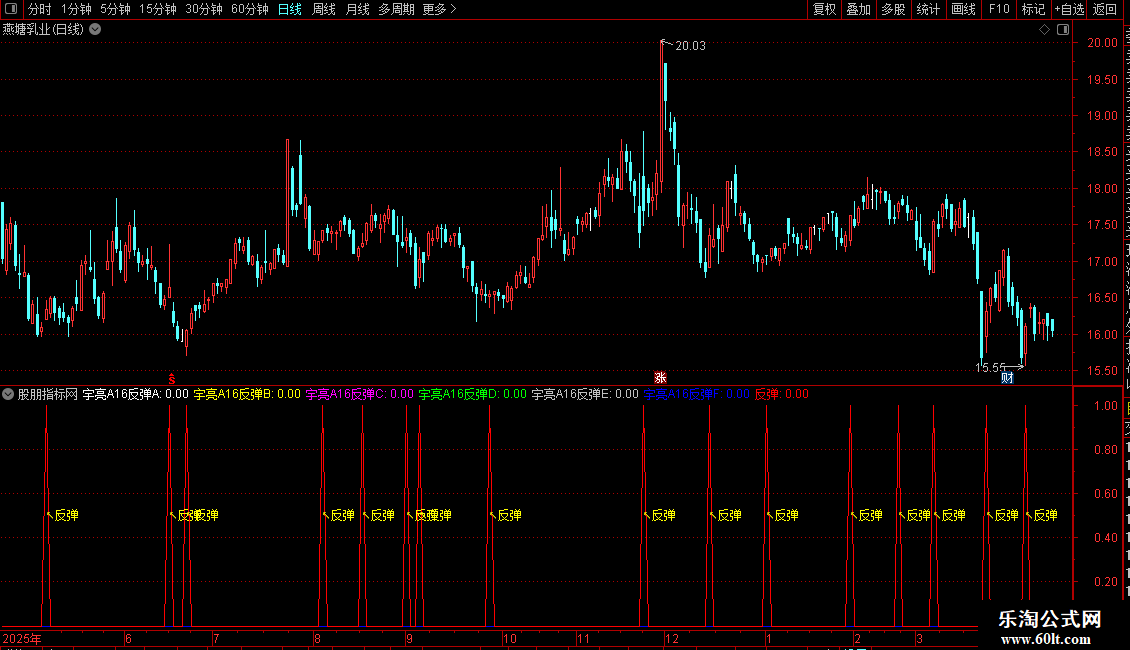Switch to 周线 weekly chart
The width and height of the screenshot is (1130, 650).
point(324,9)
